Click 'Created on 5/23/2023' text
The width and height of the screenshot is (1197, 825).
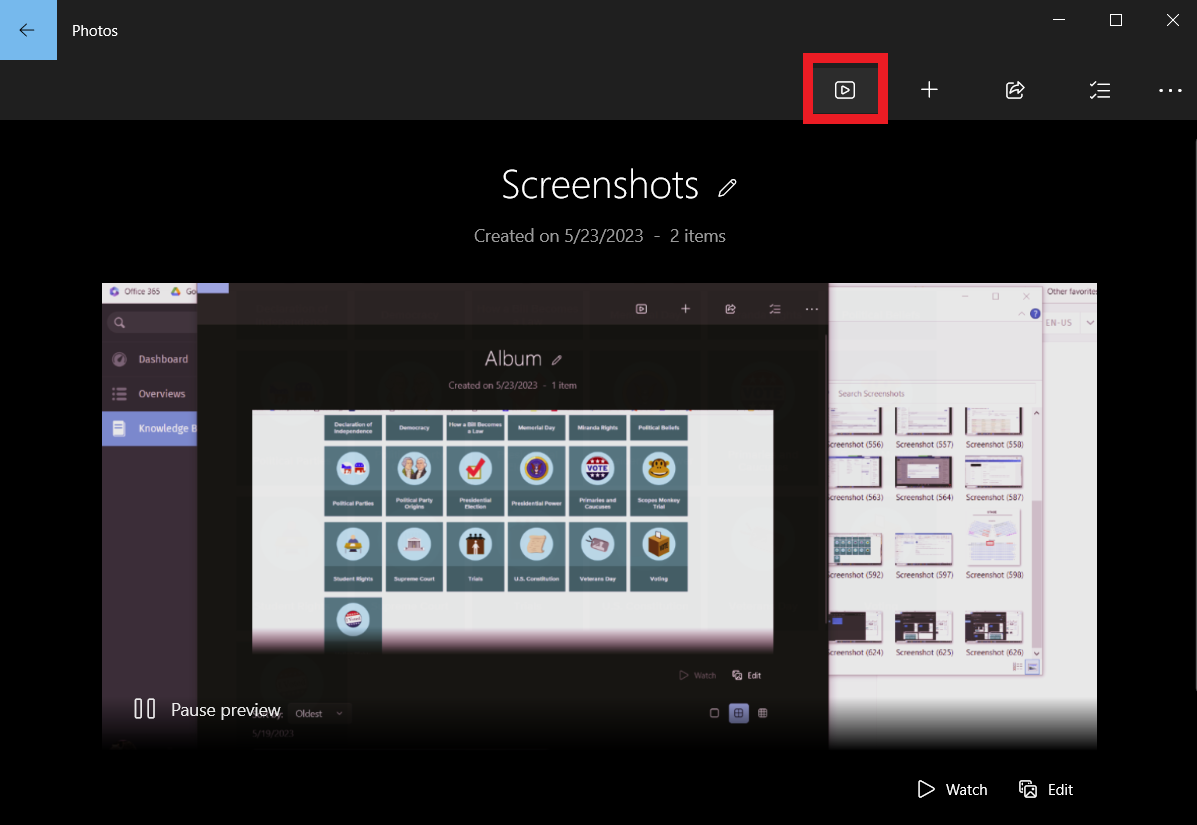point(558,236)
